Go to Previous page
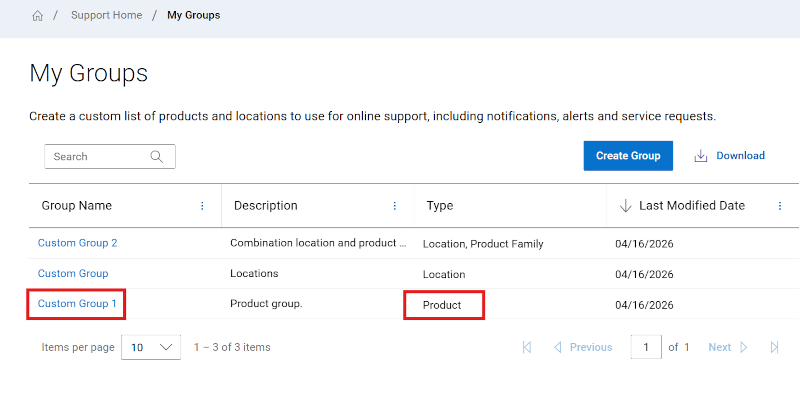Image resolution: width=800 pixels, height=396 pixels. point(583,348)
